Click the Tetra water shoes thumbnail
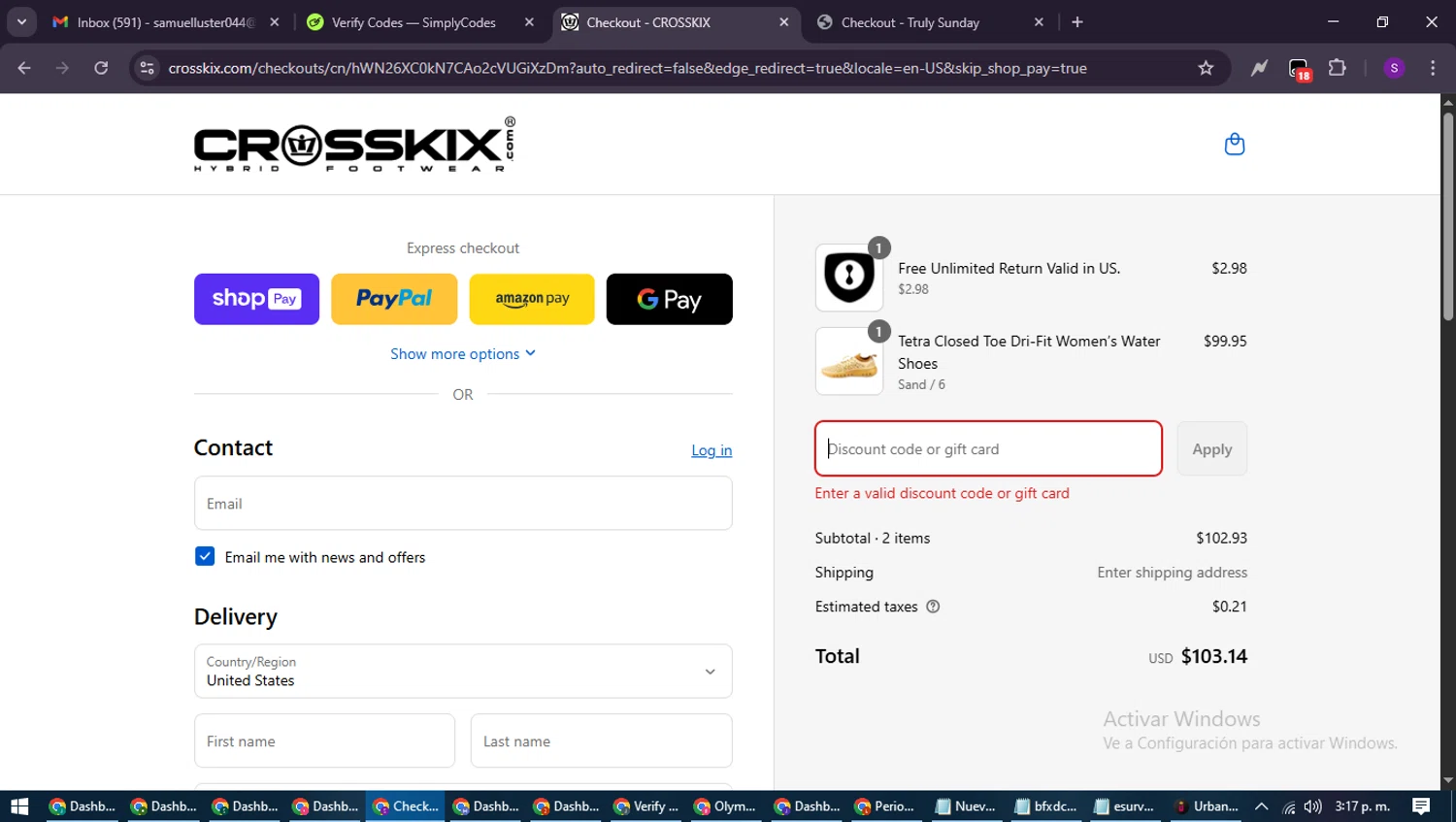Viewport: 1456px width, 822px height. [x=849, y=361]
